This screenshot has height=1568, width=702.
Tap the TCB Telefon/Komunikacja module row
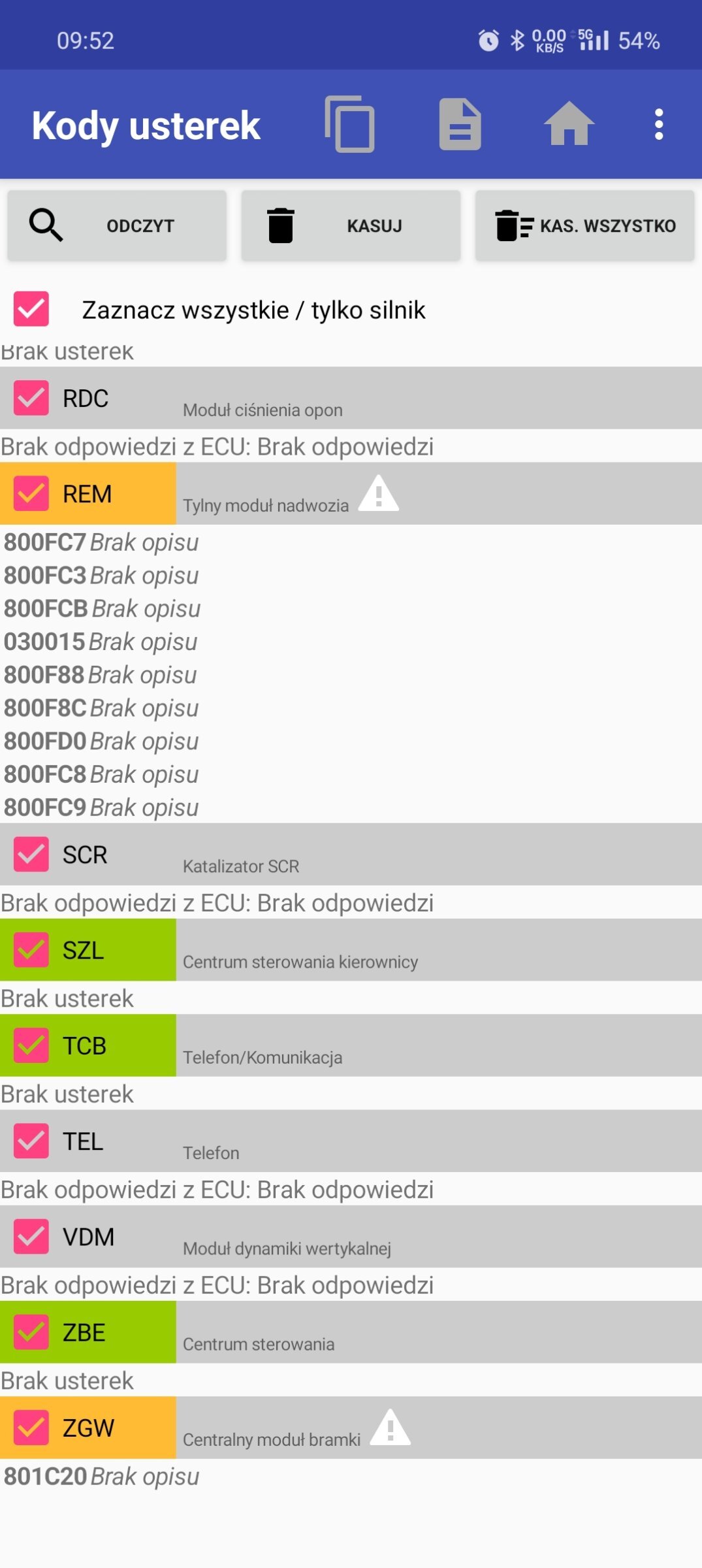click(351, 1045)
